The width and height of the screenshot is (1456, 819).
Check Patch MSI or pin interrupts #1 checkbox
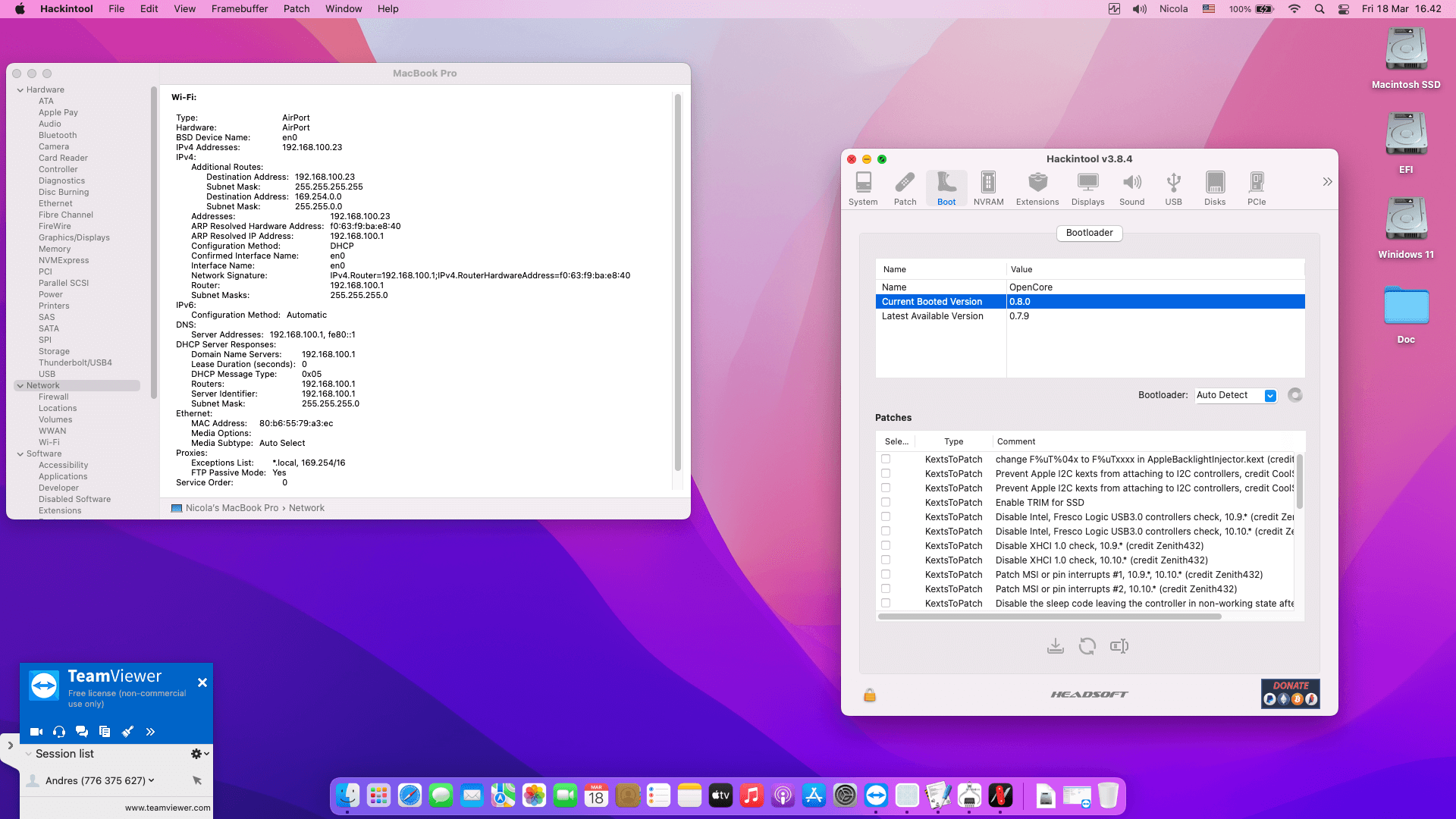[885, 575]
